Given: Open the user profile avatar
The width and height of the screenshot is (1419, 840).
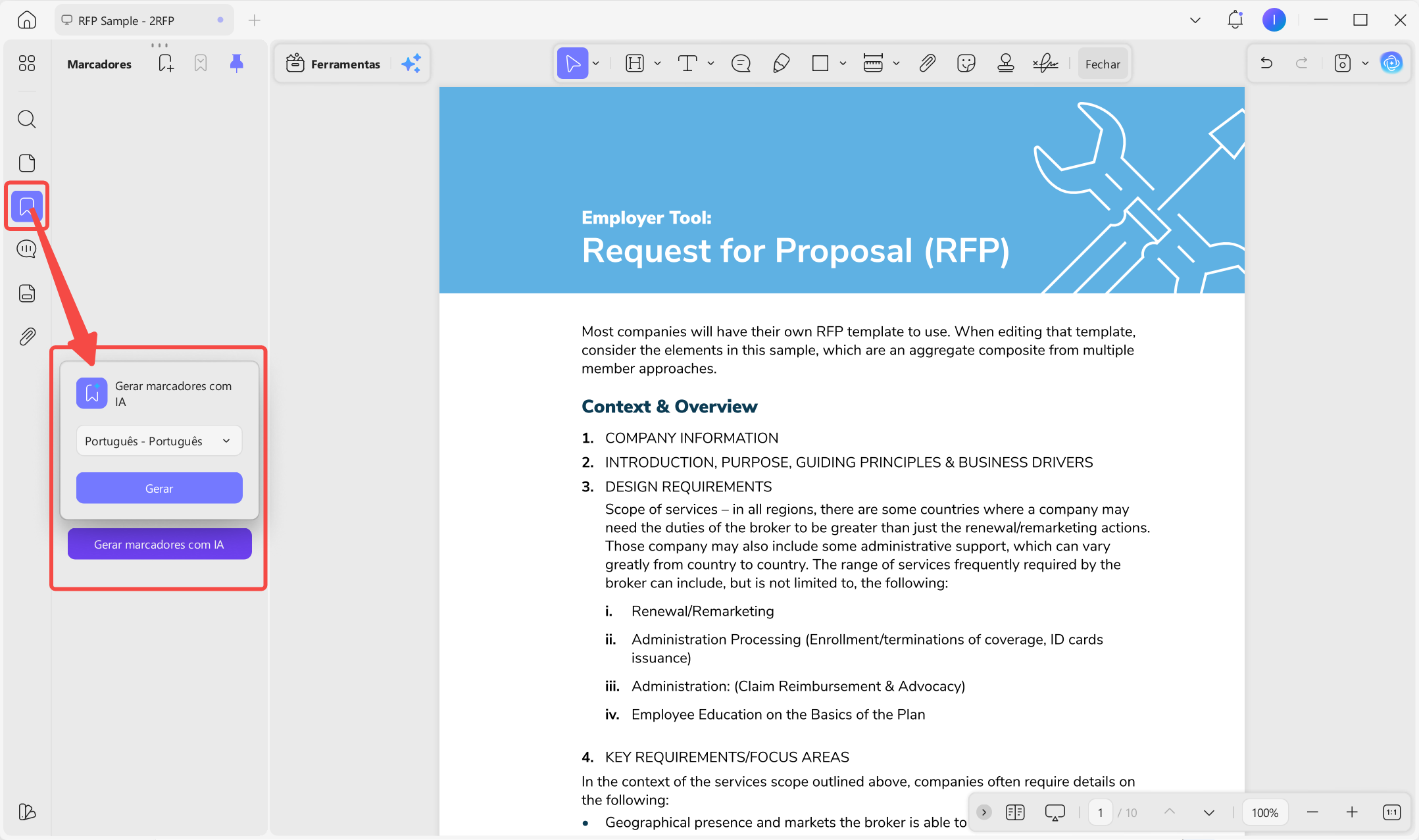Looking at the screenshot, I should (x=1274, y=20).
